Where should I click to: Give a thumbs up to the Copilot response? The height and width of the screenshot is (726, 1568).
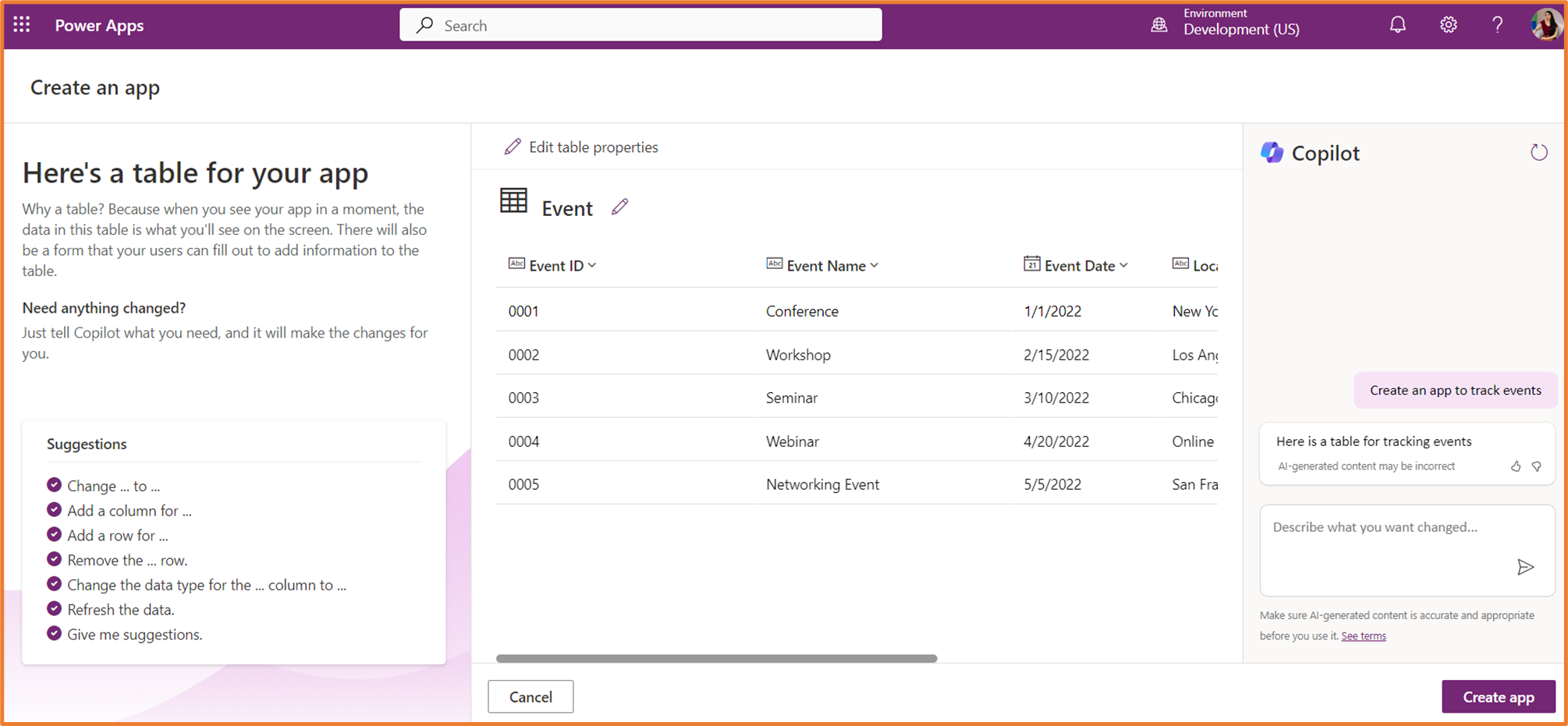[1516, 466]
